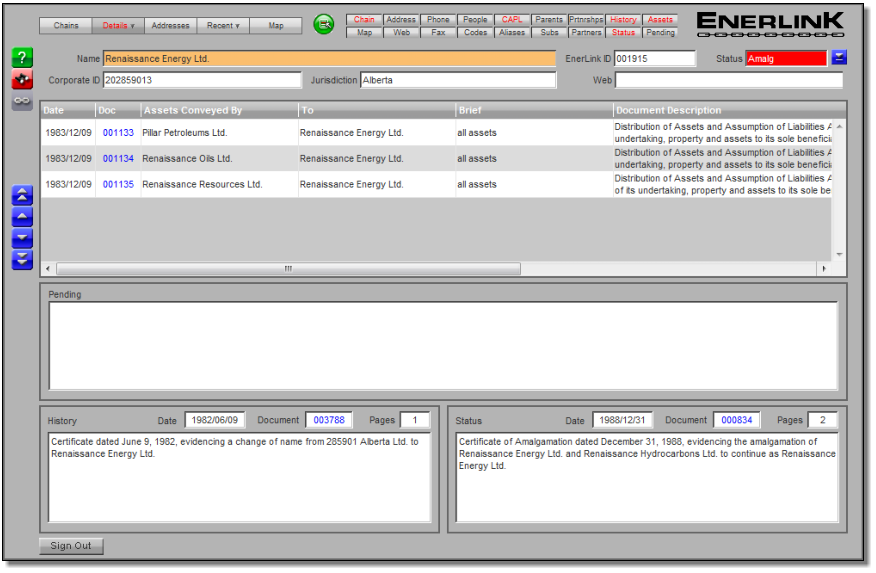
Task: Click the Map button in top toolbar
Action: point(275,26)
